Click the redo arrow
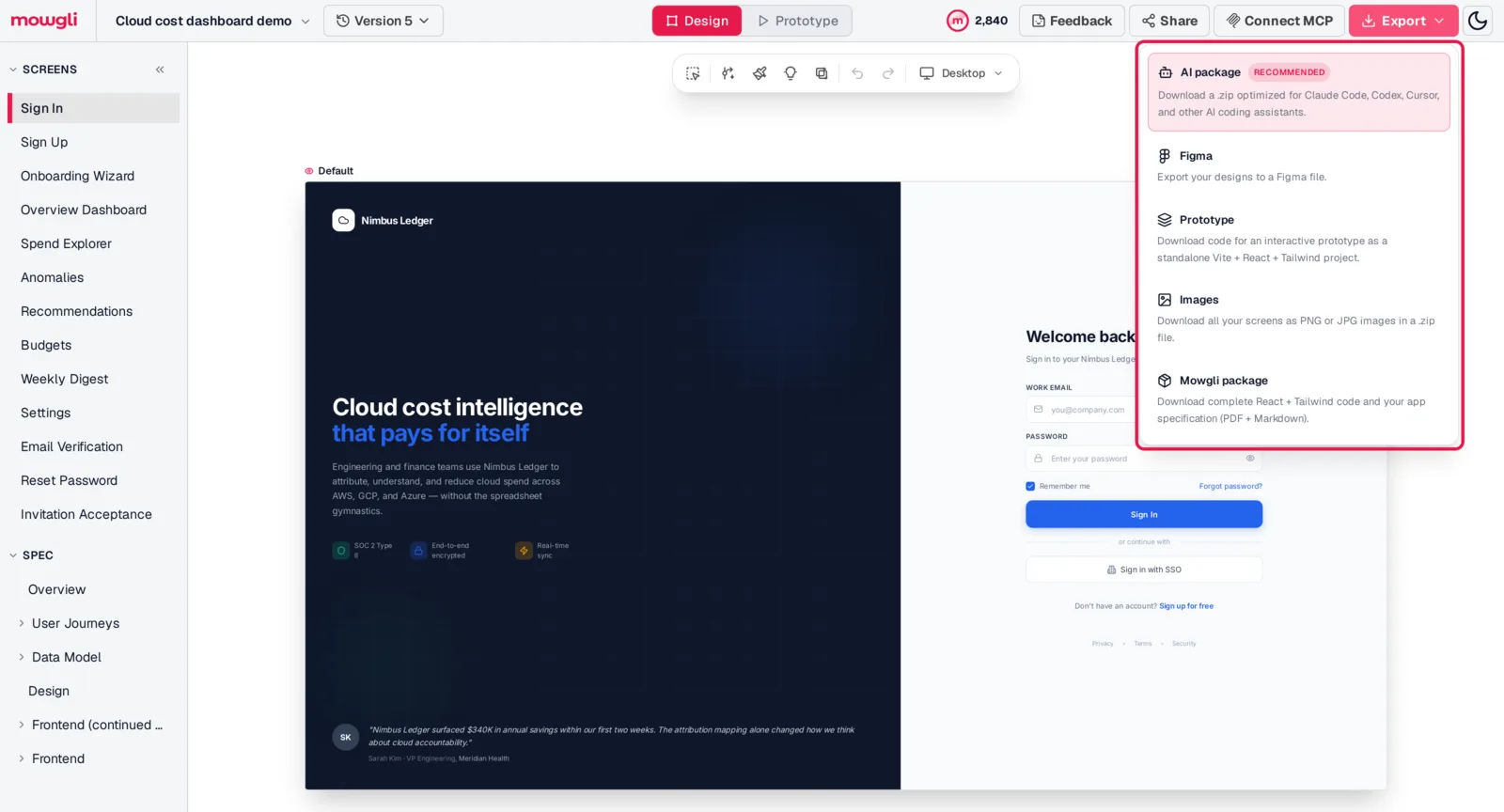This screenshot has width=1504, height=812. (888, 73)
